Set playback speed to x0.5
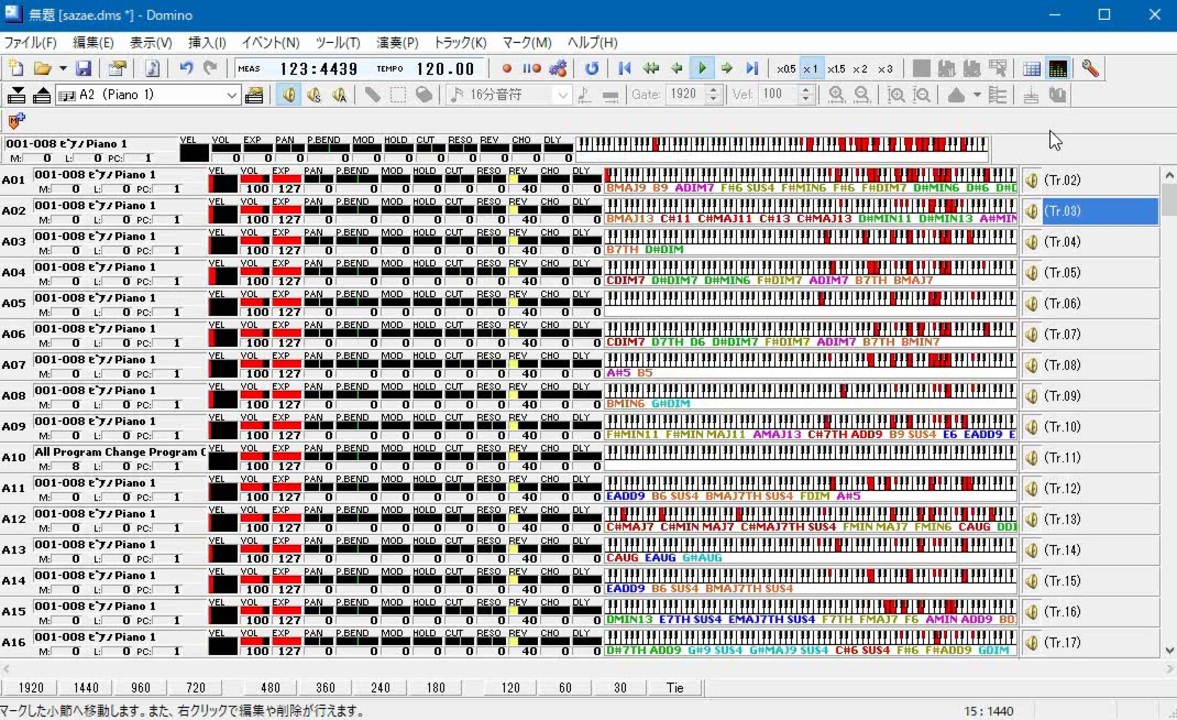This screenshot has height=720, width=1177. 786,68
